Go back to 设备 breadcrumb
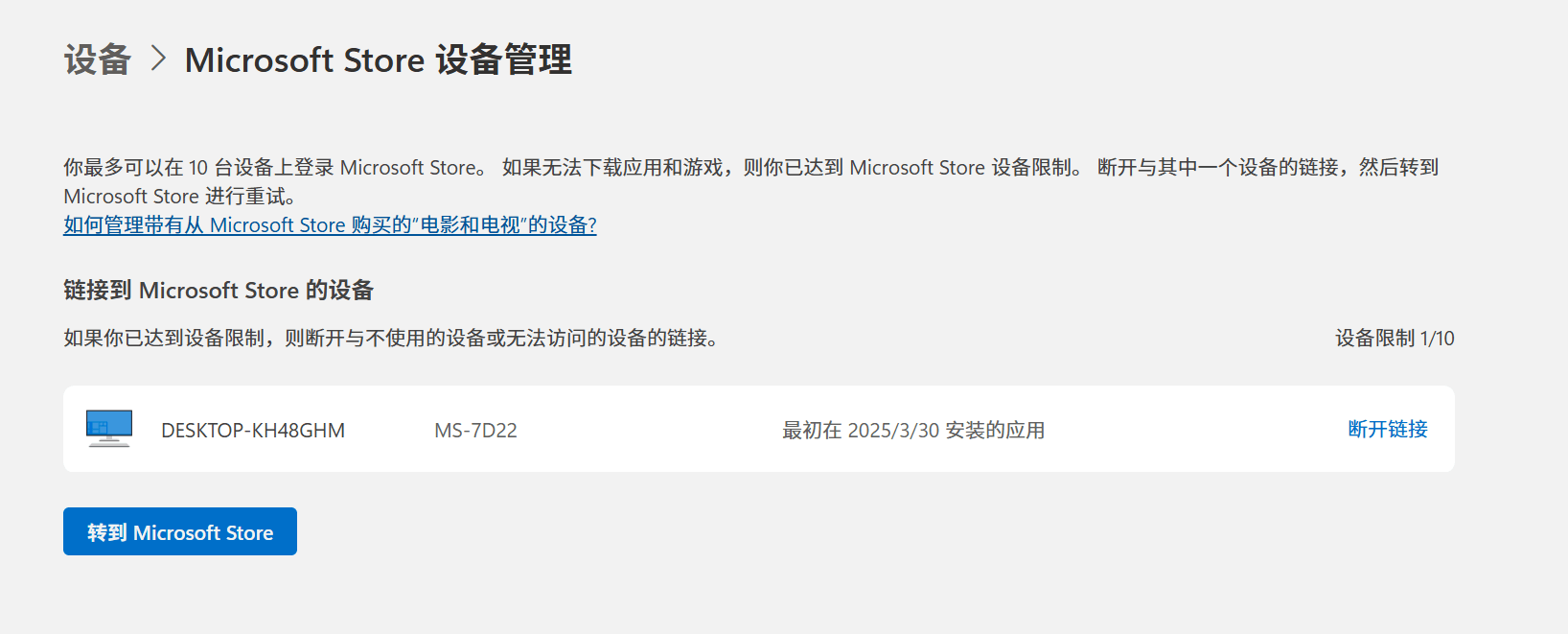Image resolution: width=1568 pixels, height=634 pixels. click(97, 59)
